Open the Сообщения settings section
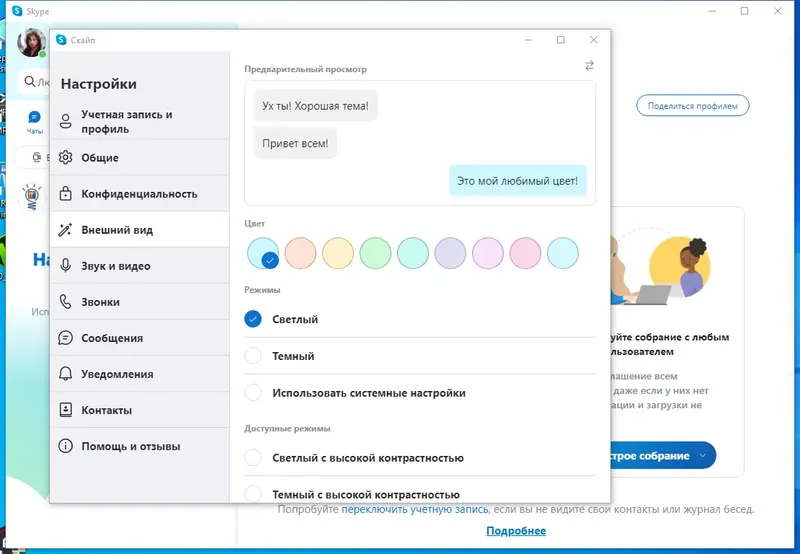 click(140, 338)
